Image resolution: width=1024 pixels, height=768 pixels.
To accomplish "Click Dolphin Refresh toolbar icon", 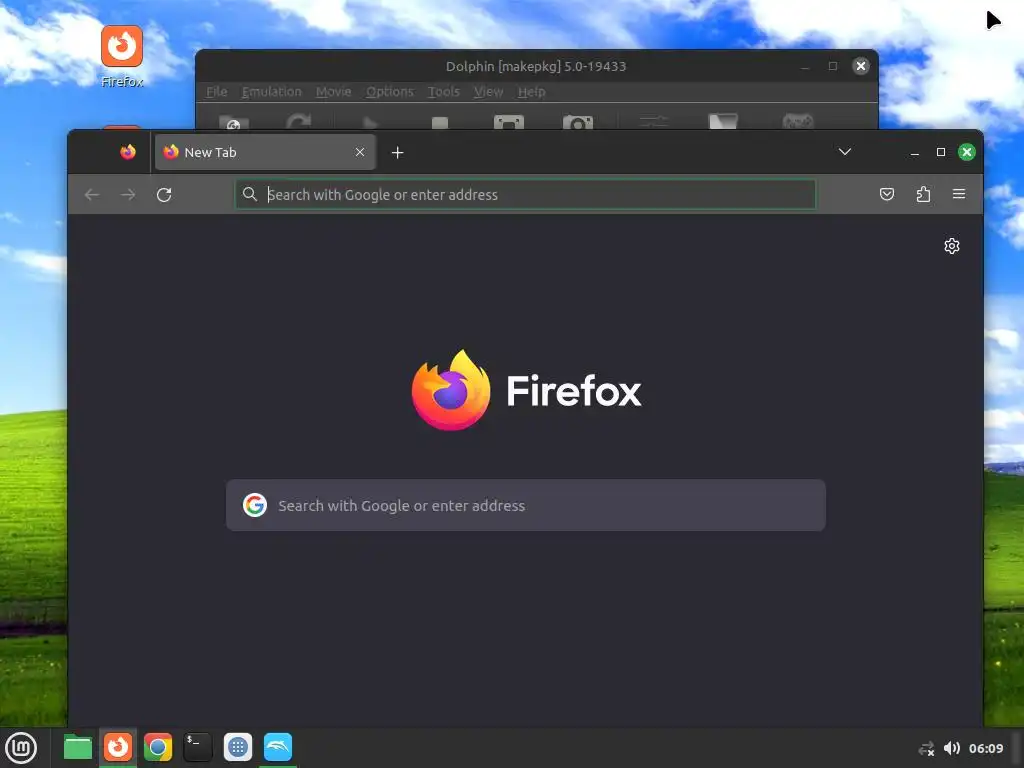I will coord(299,121).
